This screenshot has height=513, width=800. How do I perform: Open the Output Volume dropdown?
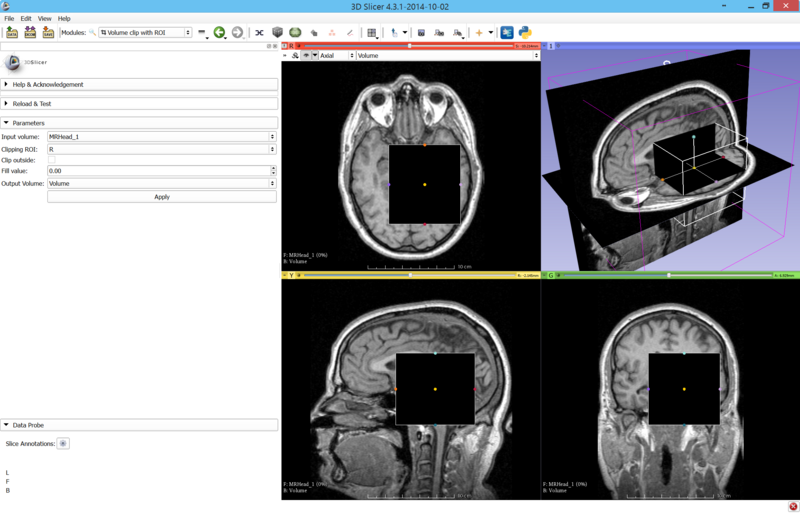[162, 183]
